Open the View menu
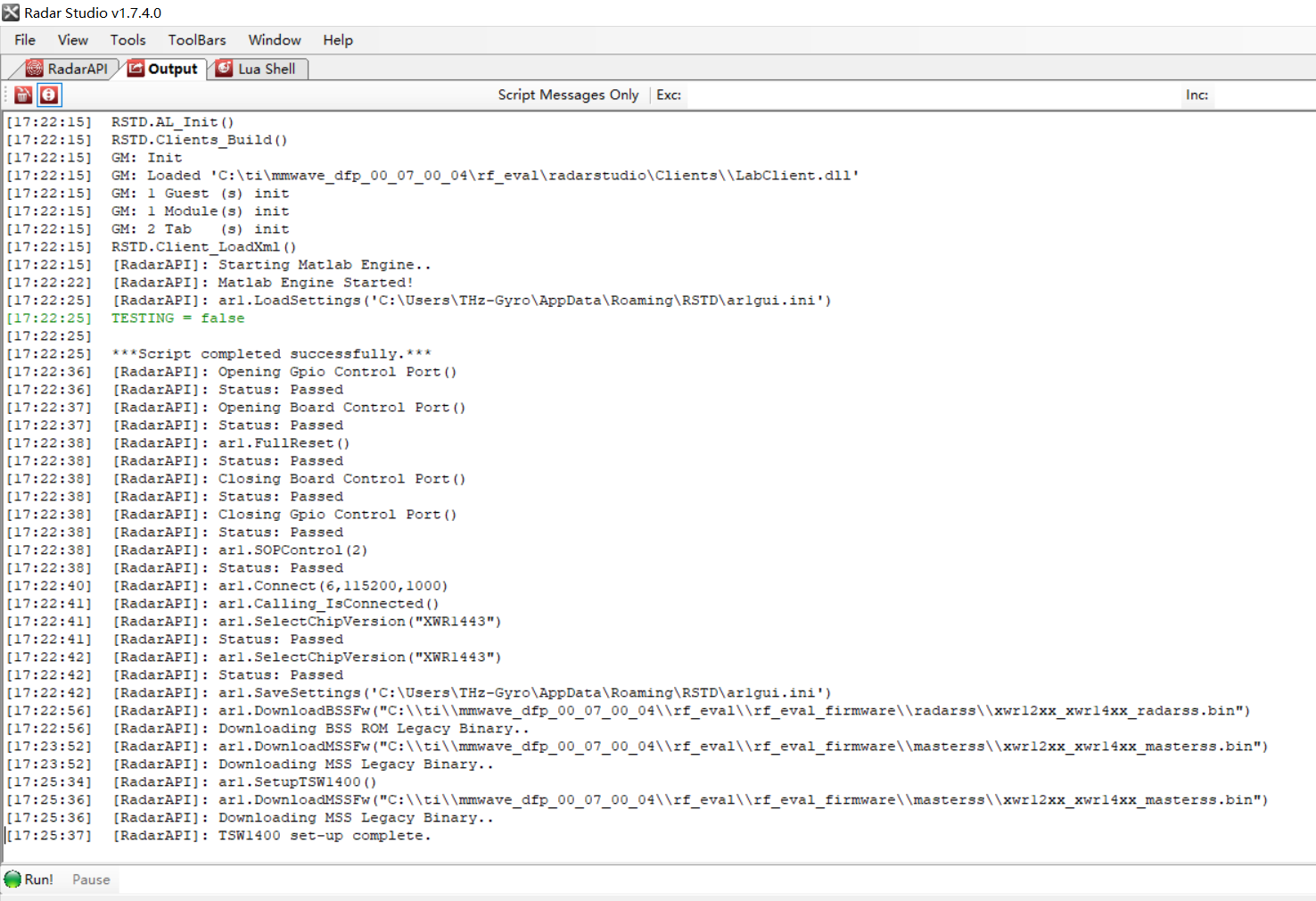 73,40
